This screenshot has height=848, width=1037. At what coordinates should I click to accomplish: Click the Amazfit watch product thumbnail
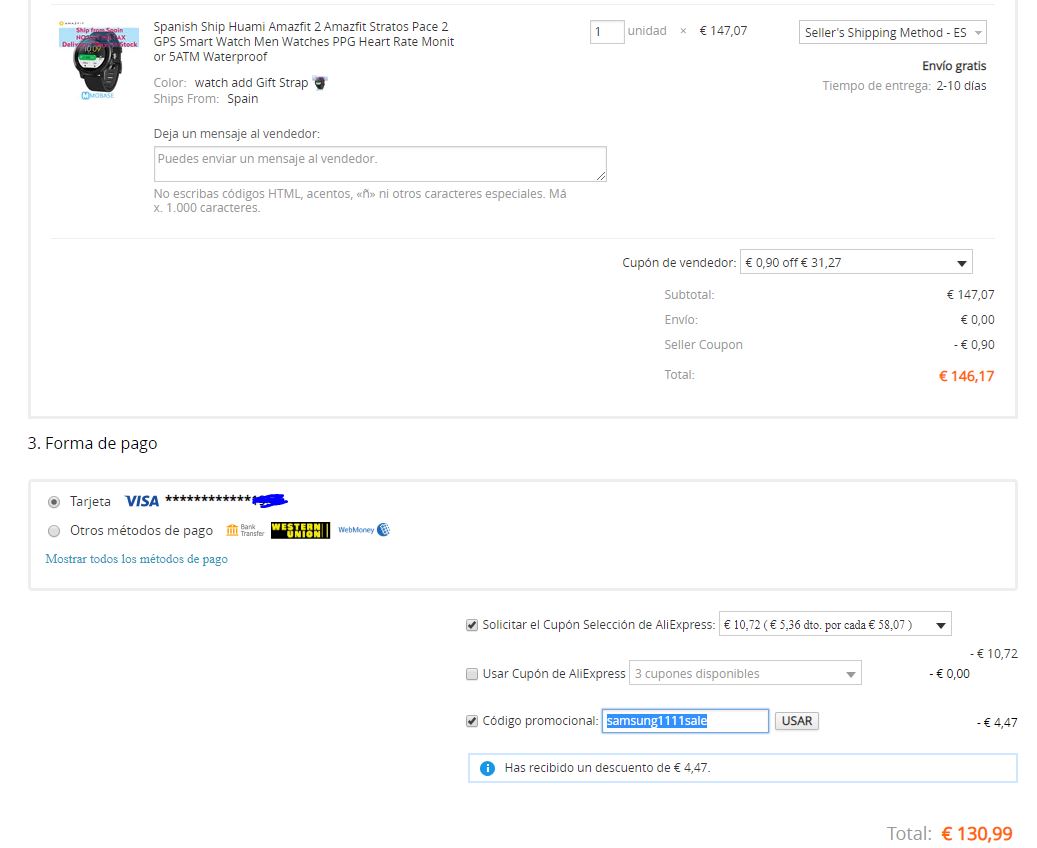[99, 61]
